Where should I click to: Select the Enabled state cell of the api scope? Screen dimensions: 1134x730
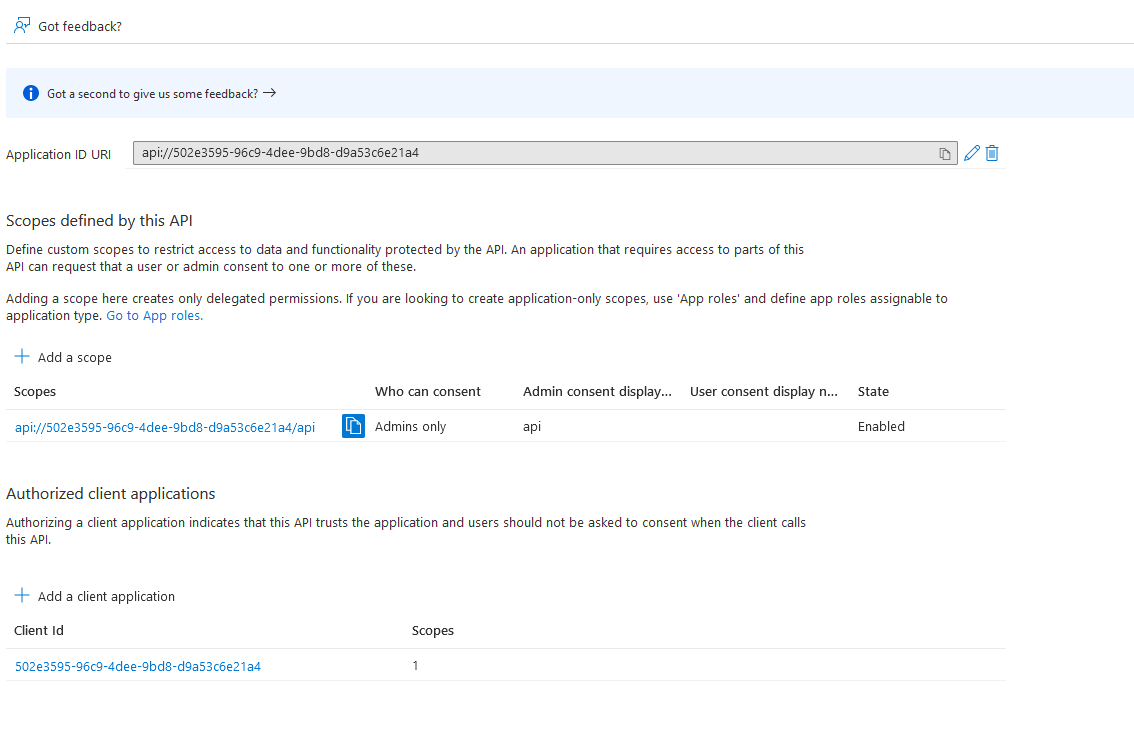[881, 426]
